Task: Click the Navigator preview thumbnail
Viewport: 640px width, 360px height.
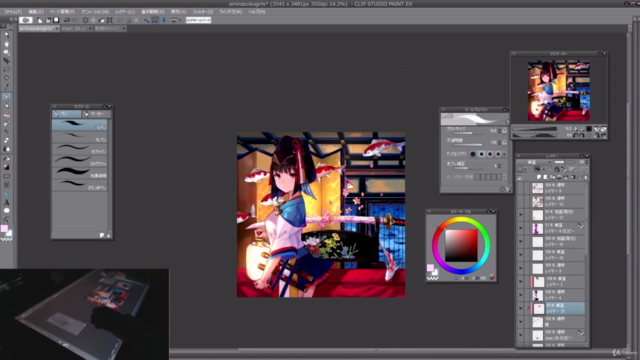Action: pos(559,91)
